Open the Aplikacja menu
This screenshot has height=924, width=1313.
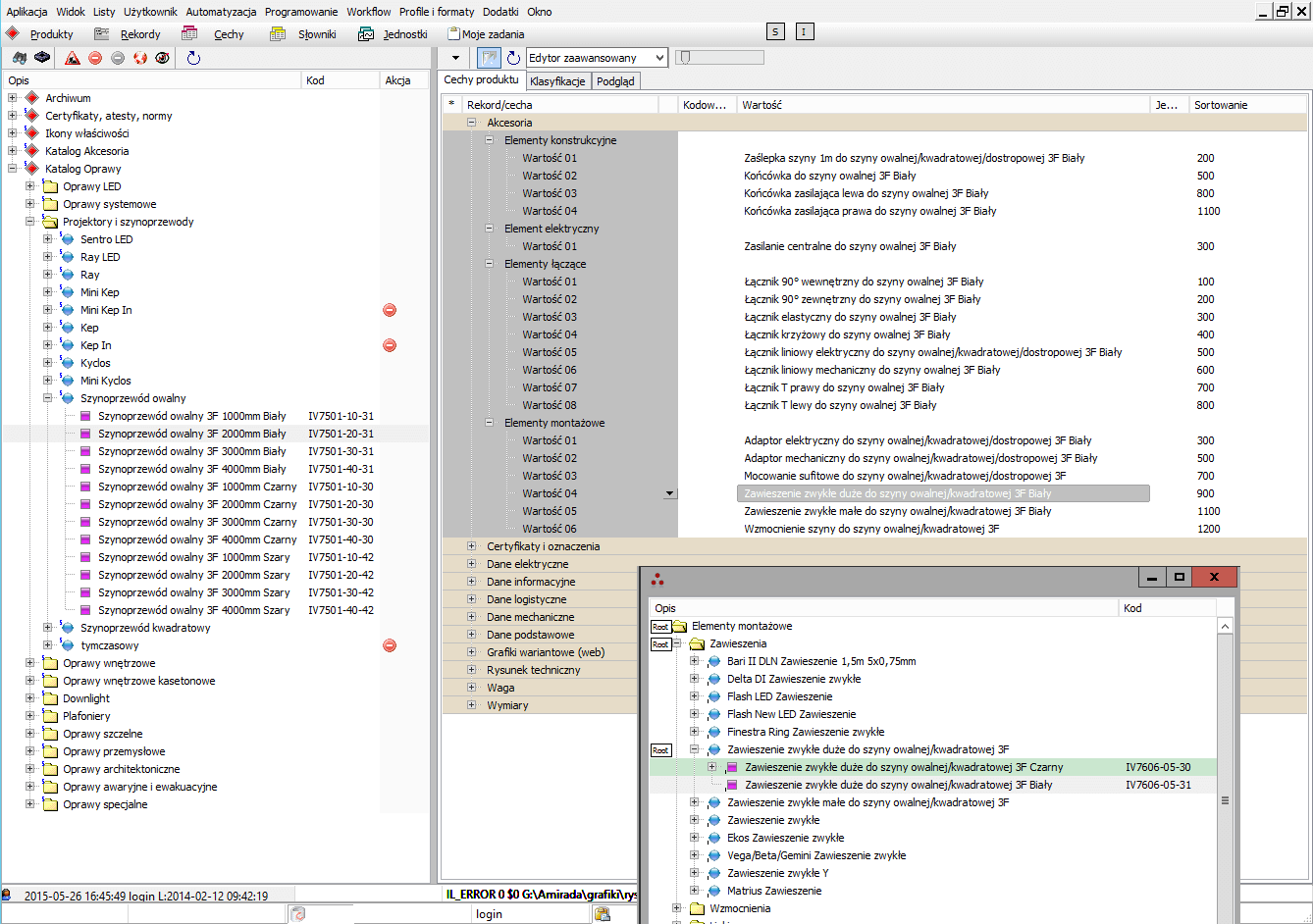click(26, 12)
